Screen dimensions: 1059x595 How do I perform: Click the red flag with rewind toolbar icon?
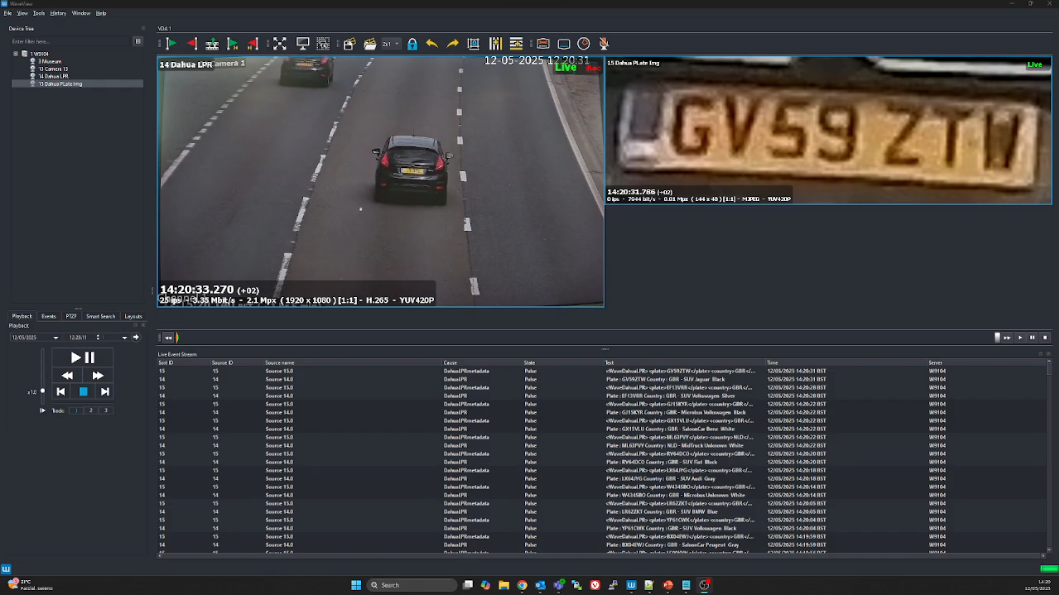click(253, 44)
